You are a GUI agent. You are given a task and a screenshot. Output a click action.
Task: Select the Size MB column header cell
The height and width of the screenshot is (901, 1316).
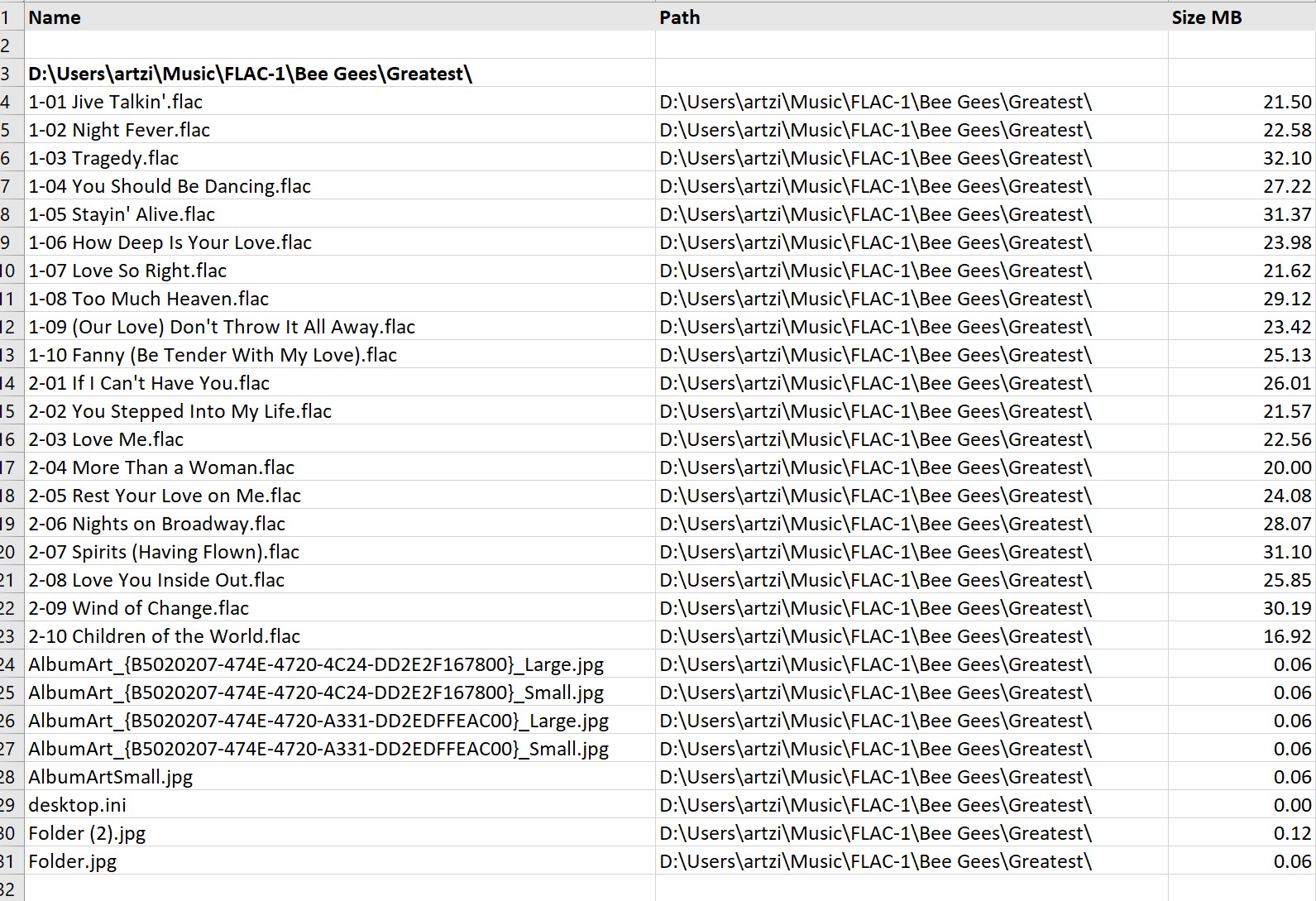[1242, 17]
